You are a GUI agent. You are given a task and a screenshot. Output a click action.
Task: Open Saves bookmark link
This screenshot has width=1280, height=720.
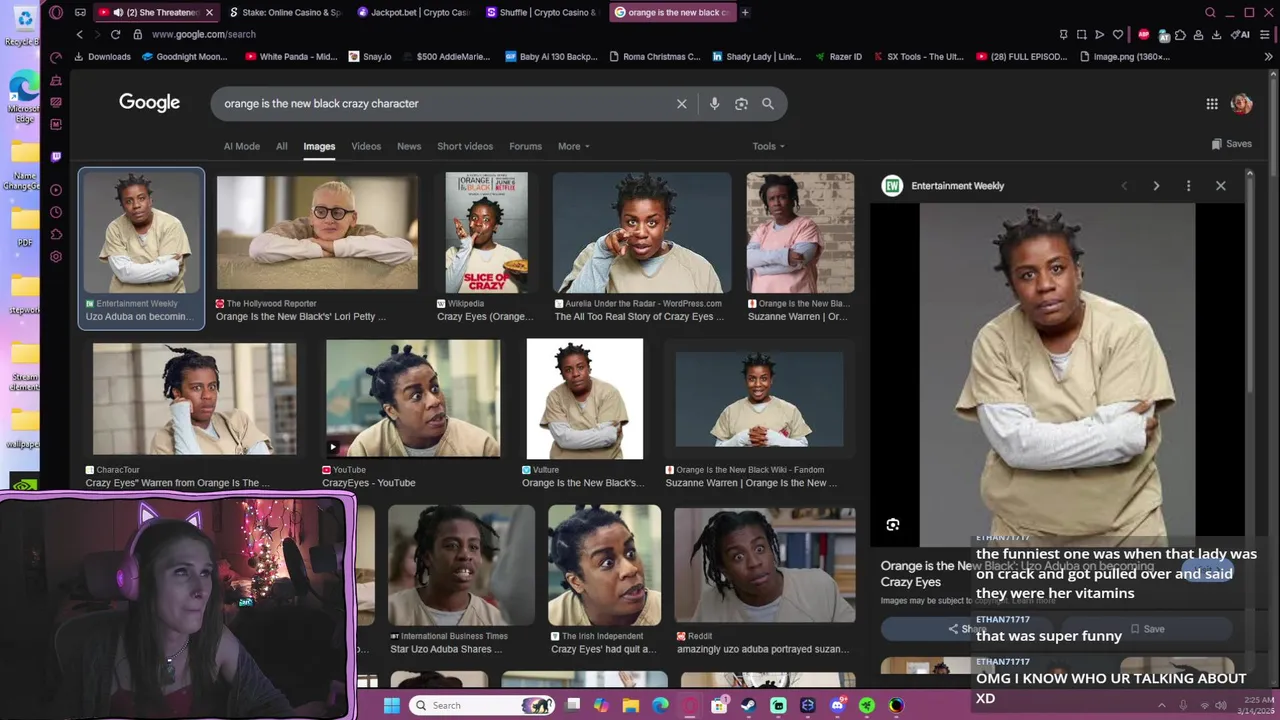click(1231, 144)
